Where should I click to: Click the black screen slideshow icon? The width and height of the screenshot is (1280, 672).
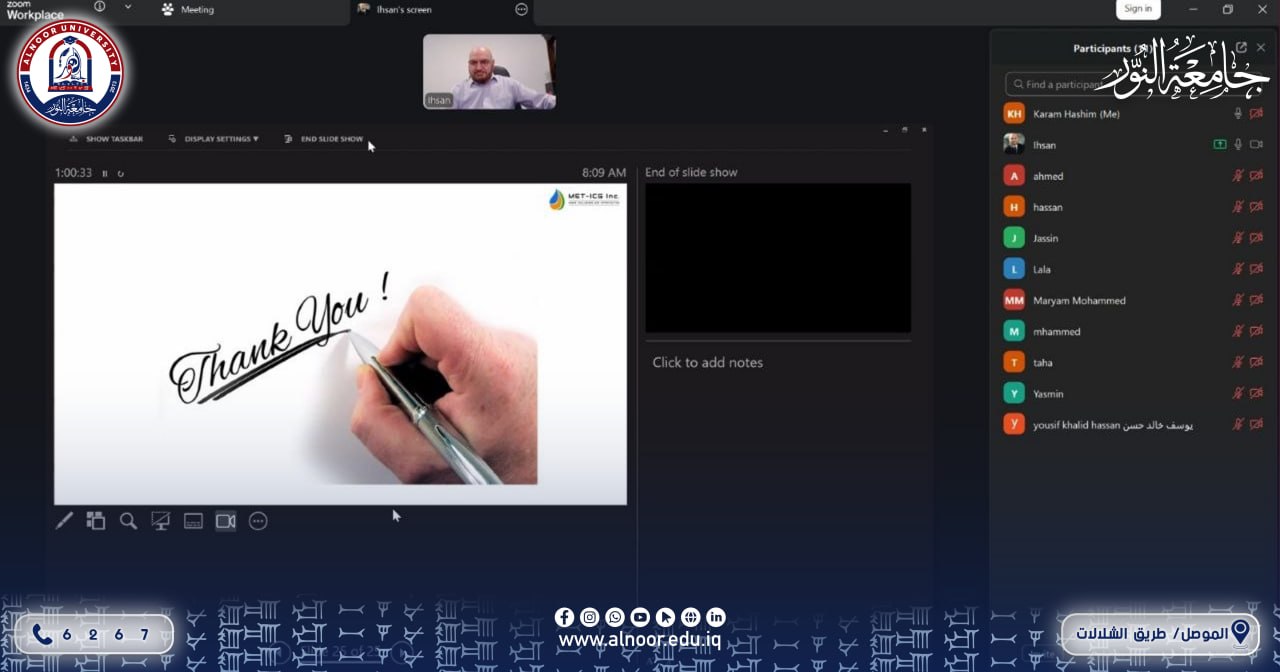[x=160, y=520]
